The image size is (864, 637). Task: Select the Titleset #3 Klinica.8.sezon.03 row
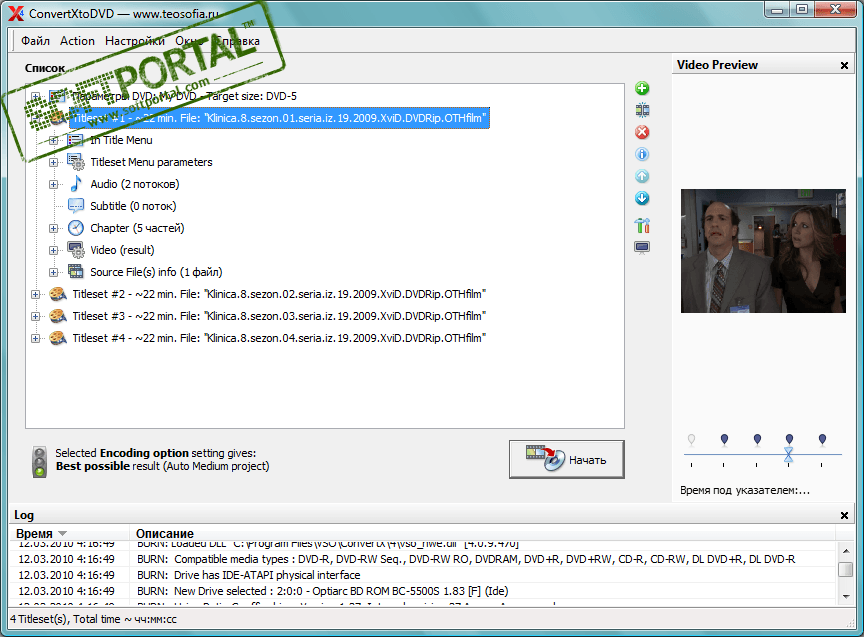[279, 316]
